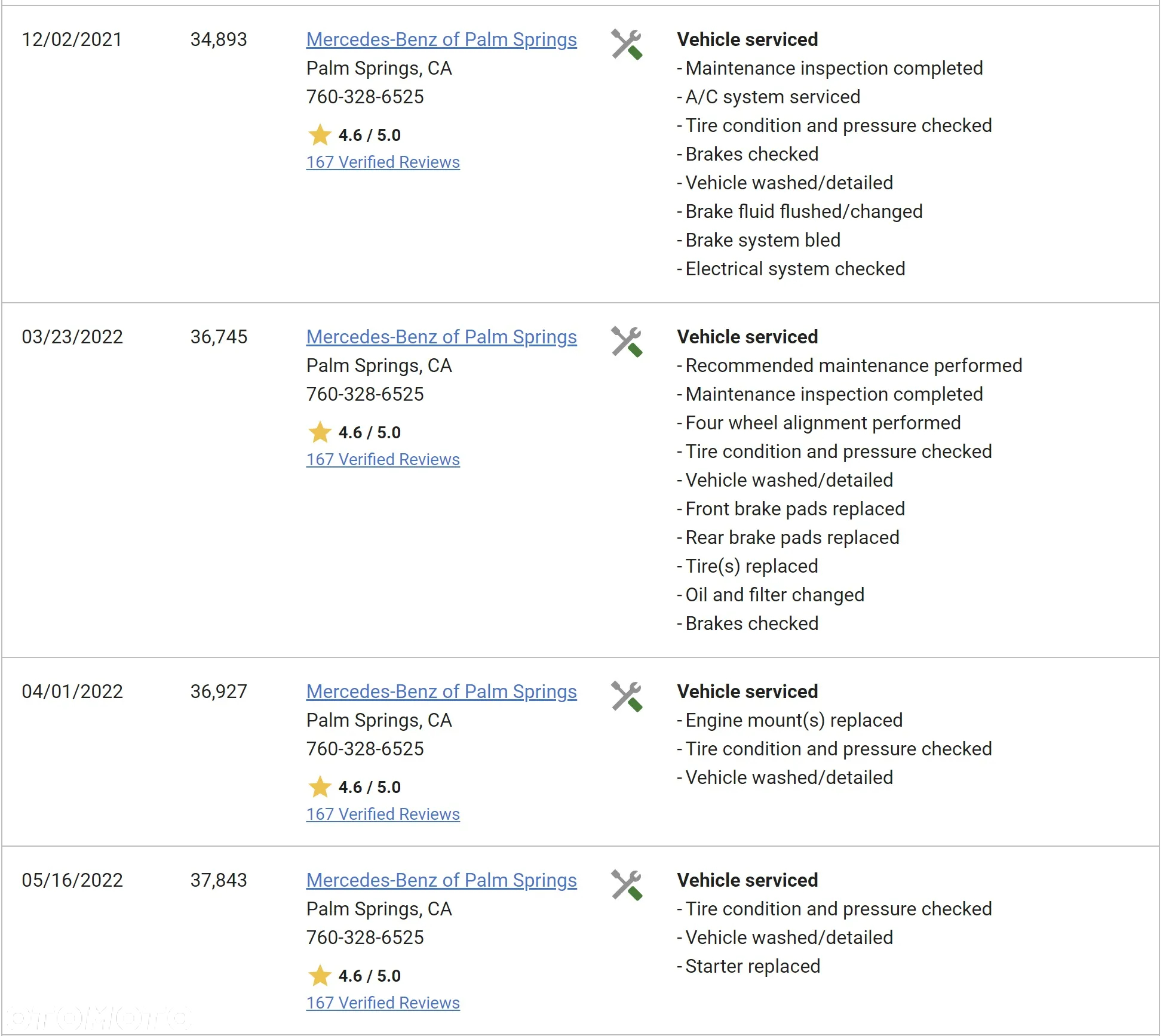Click the Starter replaced service line
The image size is (1163, 1036).
tap(748, 966)
